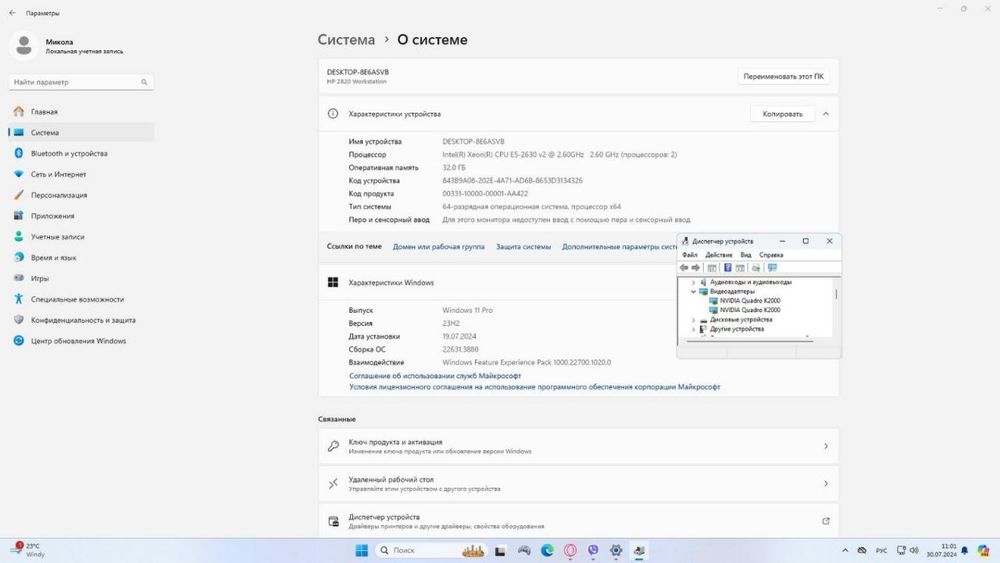Collapse Видеоадаптеры node in Device Manager
The width and height of the screenshot is (1000, 563).
click(693, 291)
